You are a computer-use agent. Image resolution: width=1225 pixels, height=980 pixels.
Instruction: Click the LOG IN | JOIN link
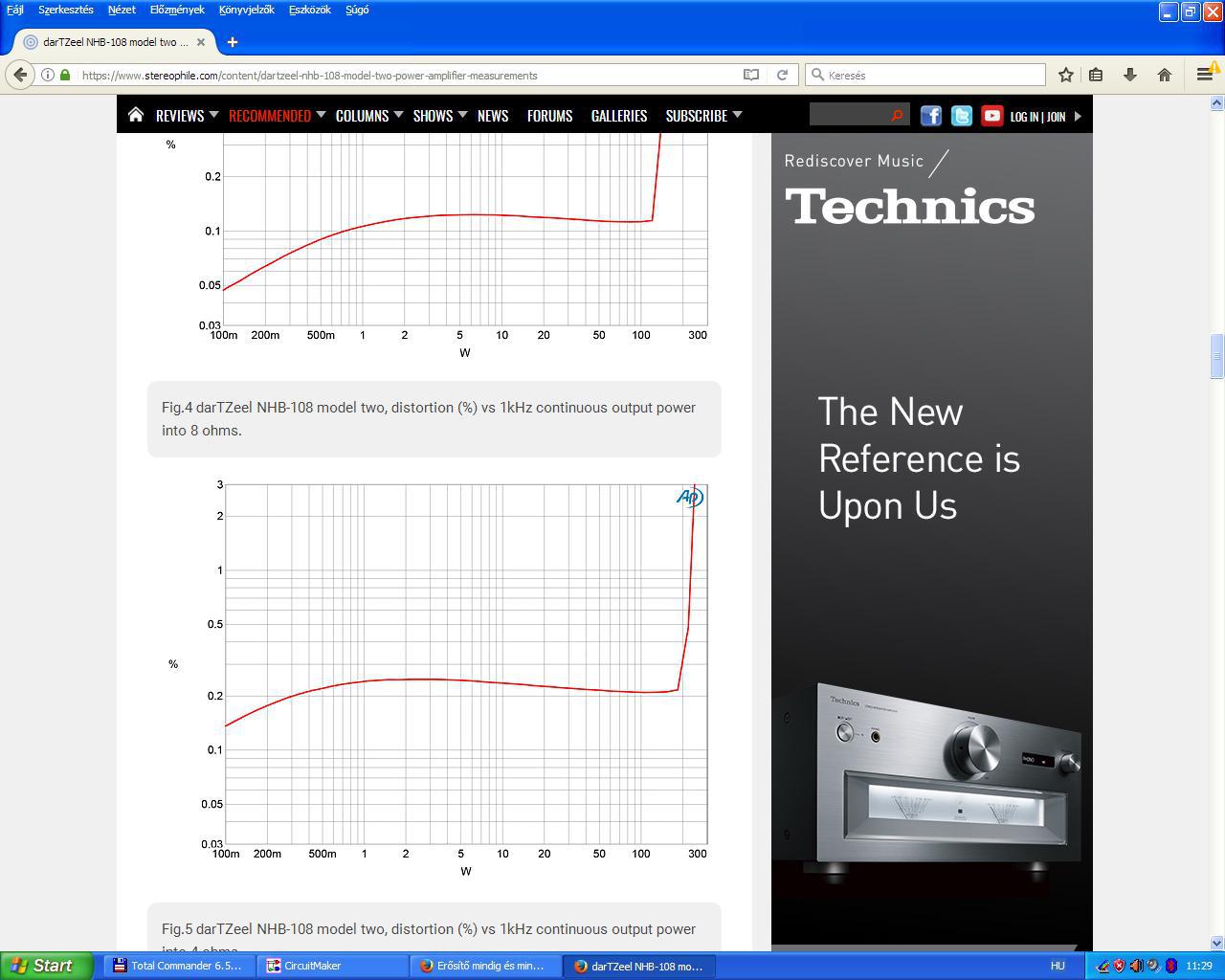[1037, 116]
